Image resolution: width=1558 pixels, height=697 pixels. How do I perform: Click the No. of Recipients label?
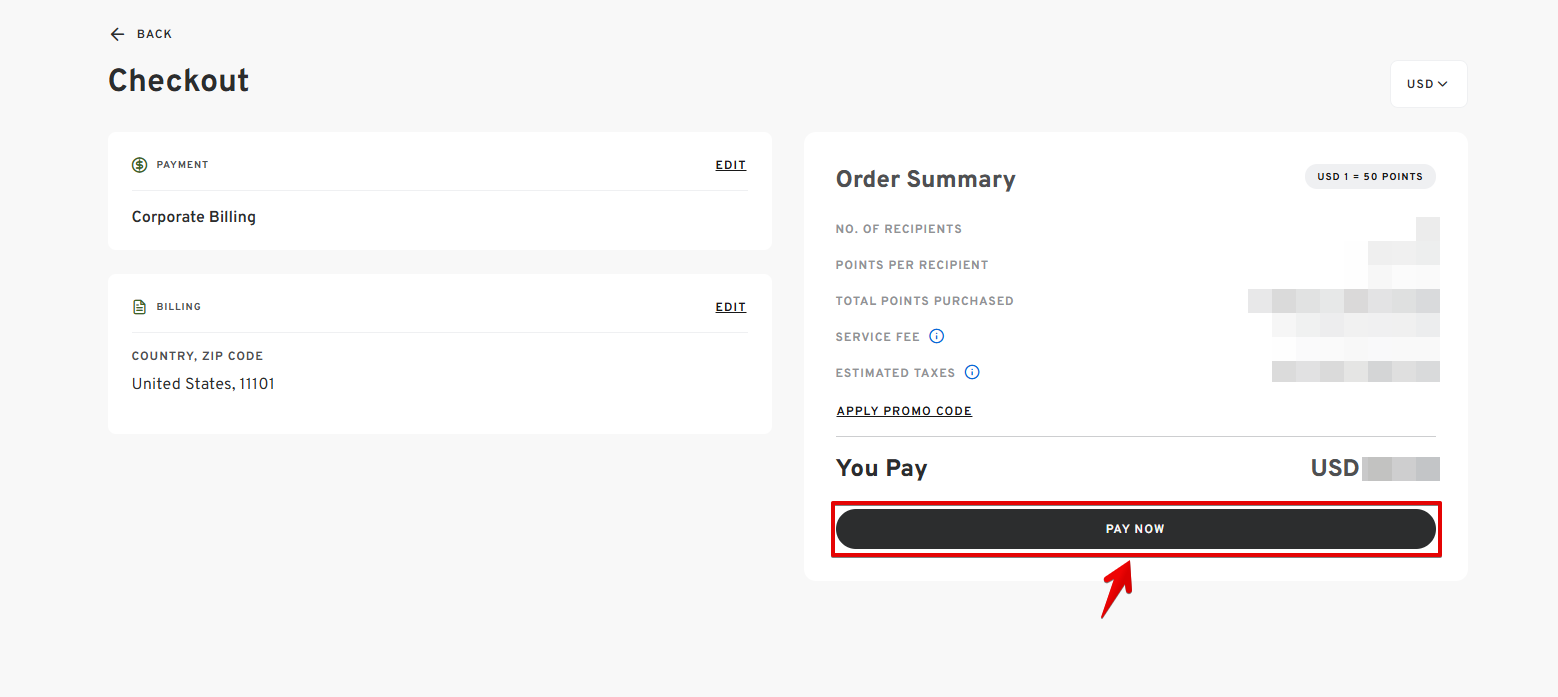tap(898, 229)
